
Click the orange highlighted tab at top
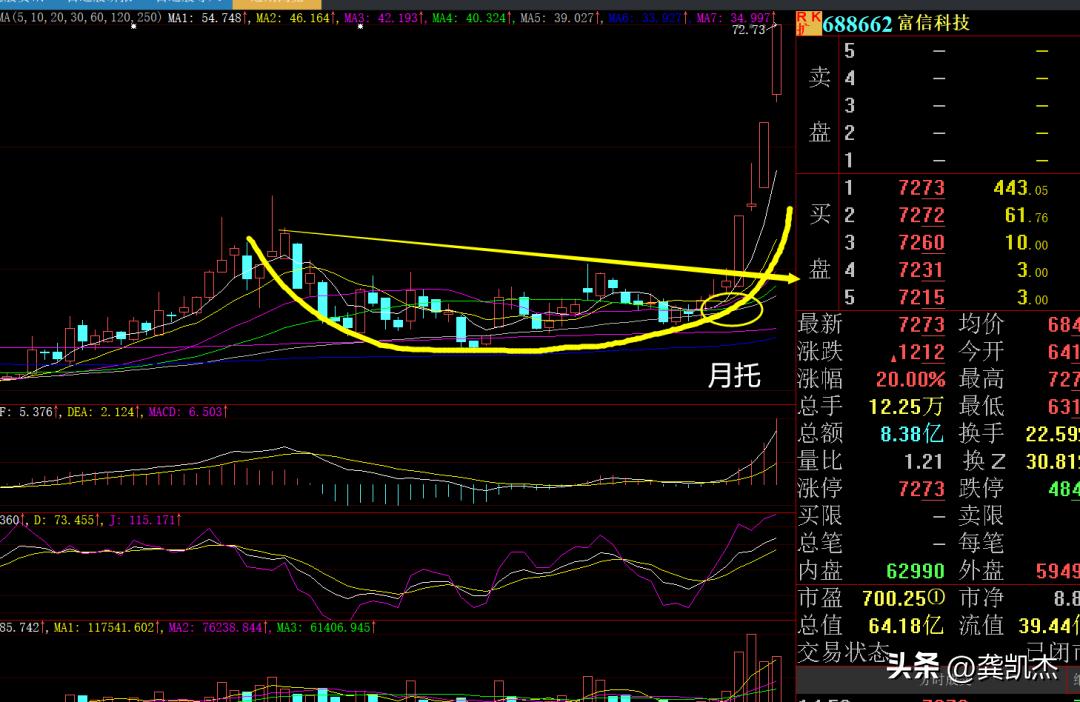coord(276,4)
